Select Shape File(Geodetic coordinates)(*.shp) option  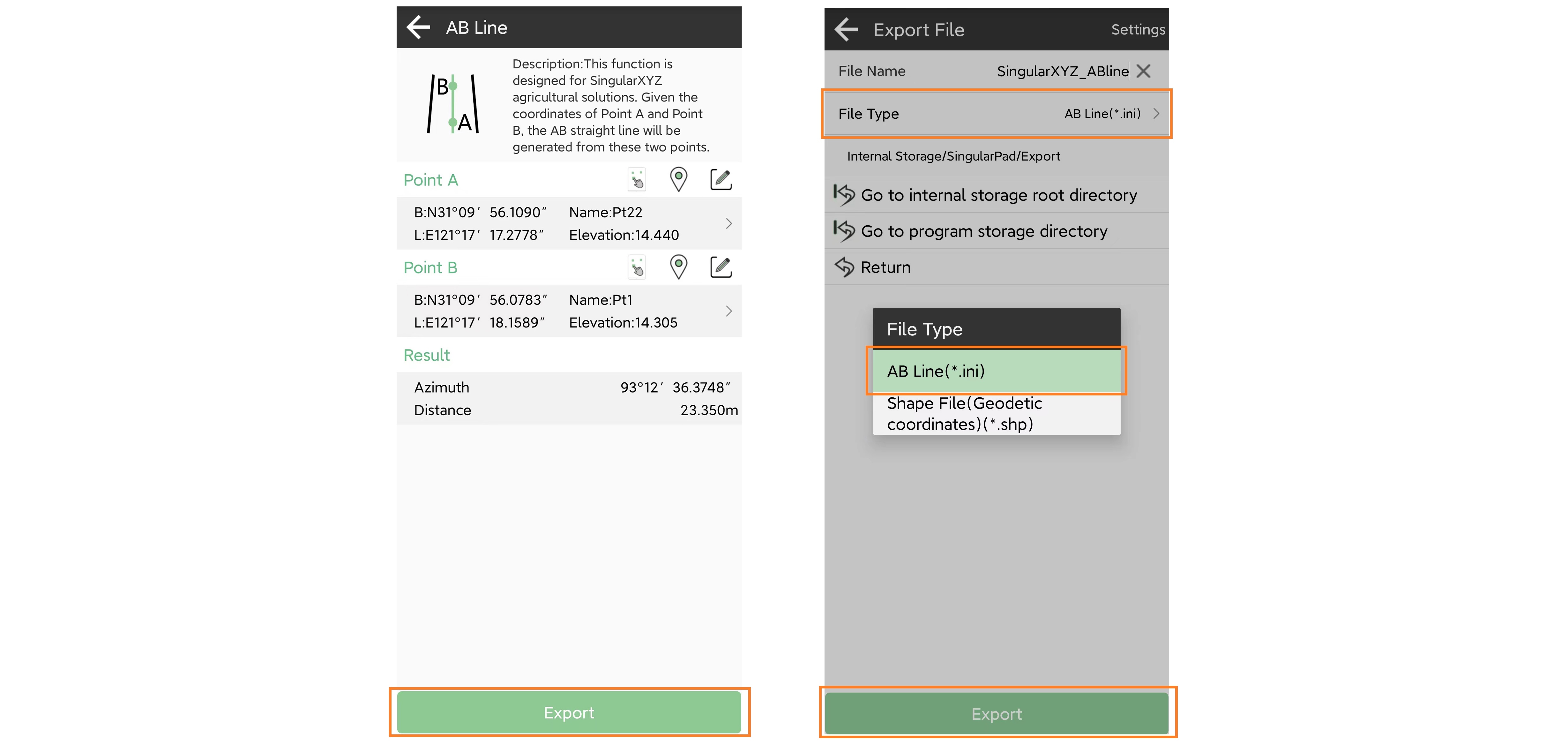[996, 414]
